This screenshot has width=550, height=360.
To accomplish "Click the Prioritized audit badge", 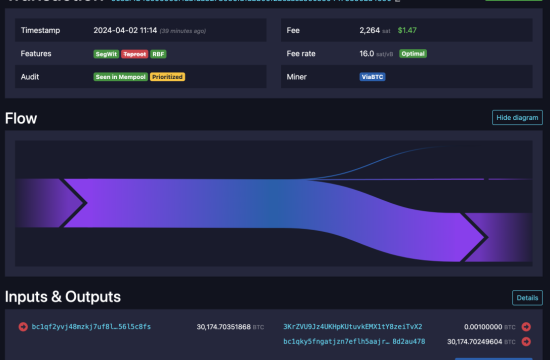I will coord(167,77).
